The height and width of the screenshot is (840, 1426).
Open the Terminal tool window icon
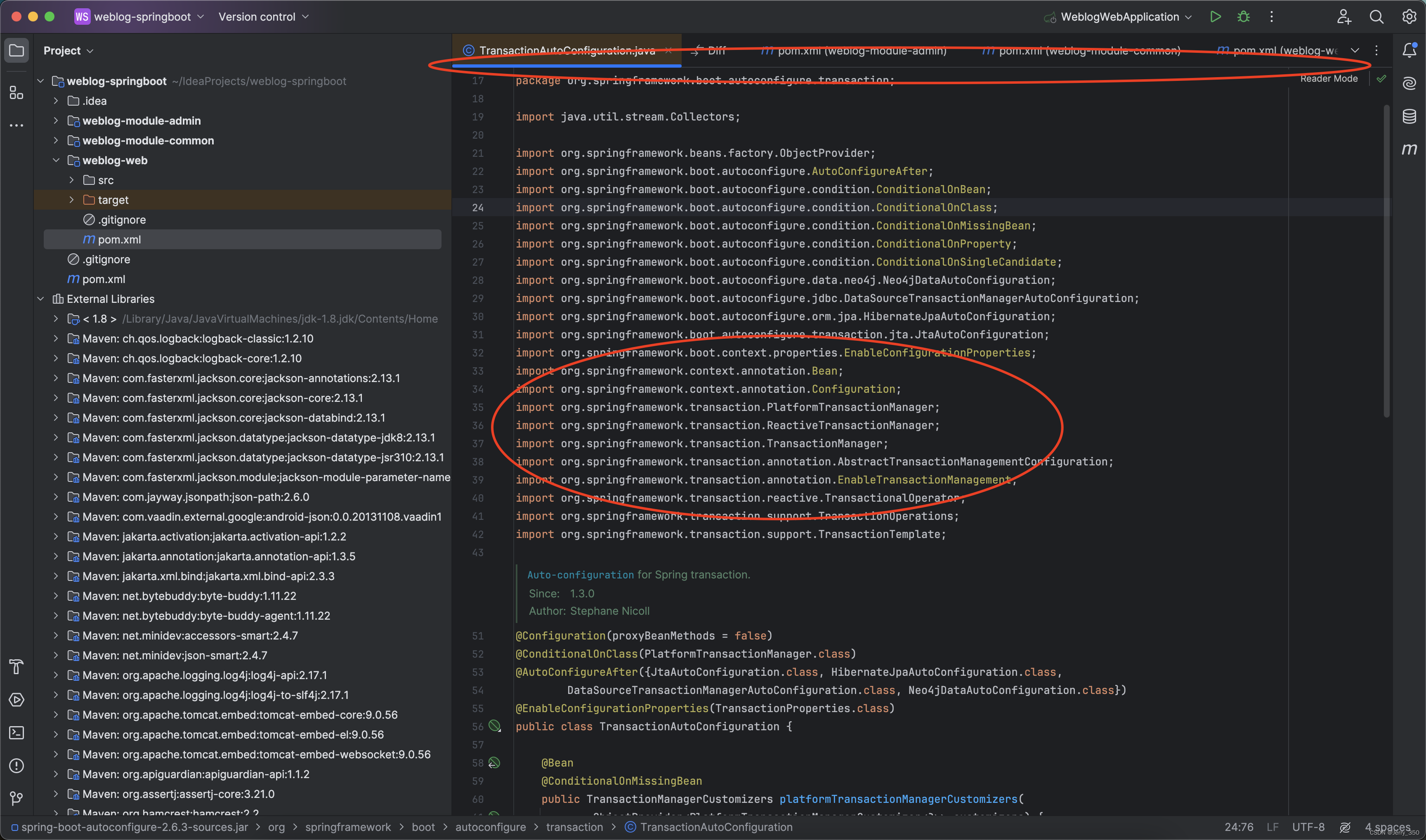(x=17, y=732)
